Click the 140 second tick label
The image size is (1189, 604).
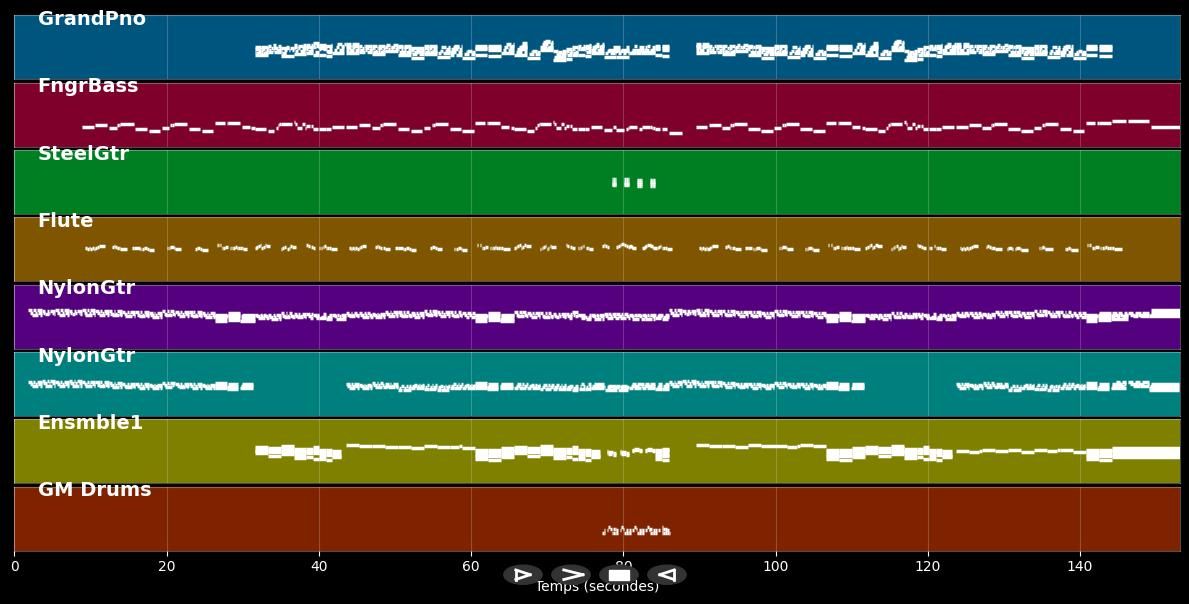pyautogui.click(x=1080, y=567)
